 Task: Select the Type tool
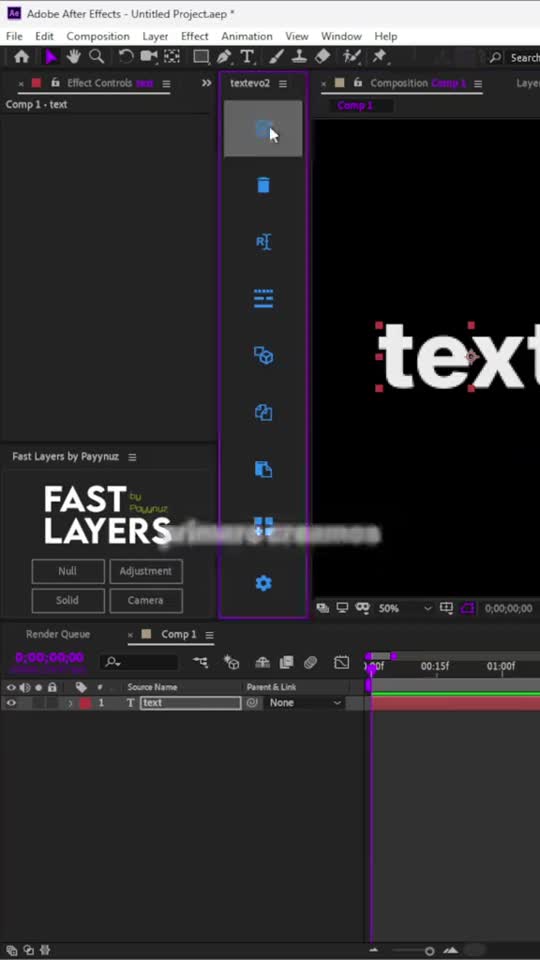(x=247, y=57)
